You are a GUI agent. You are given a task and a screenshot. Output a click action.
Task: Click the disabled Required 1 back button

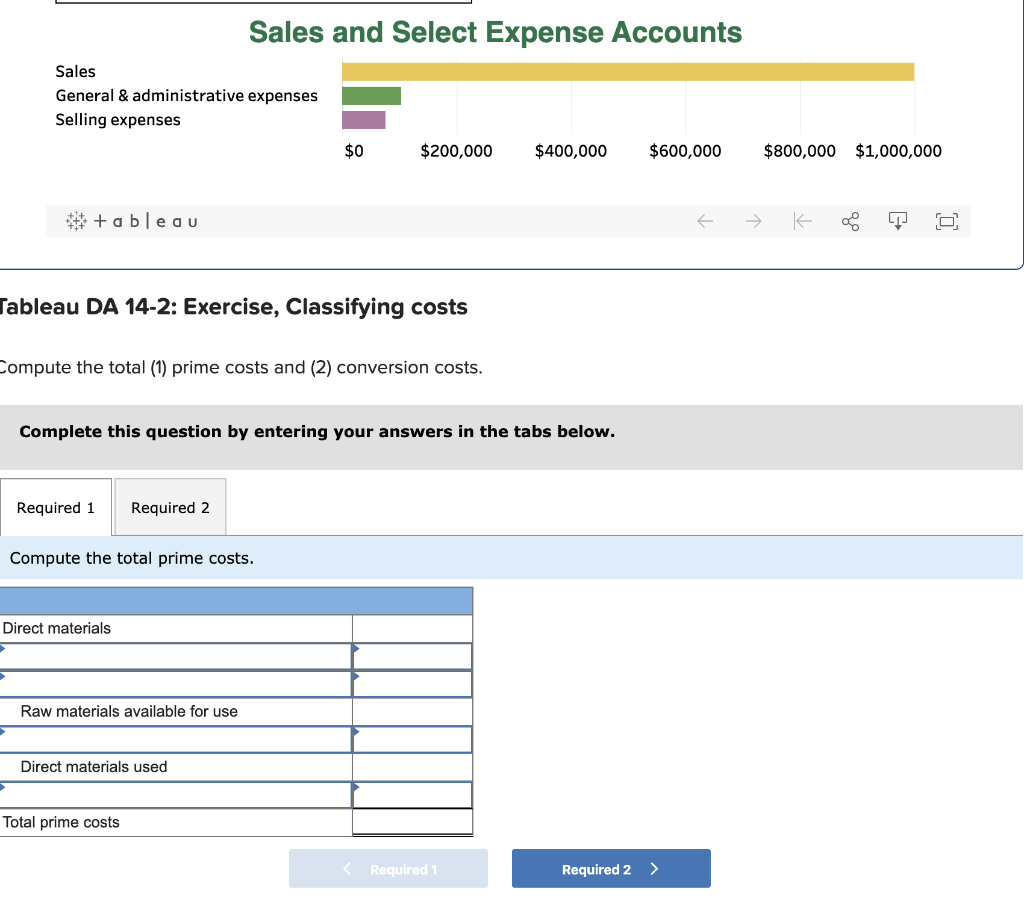389,869
